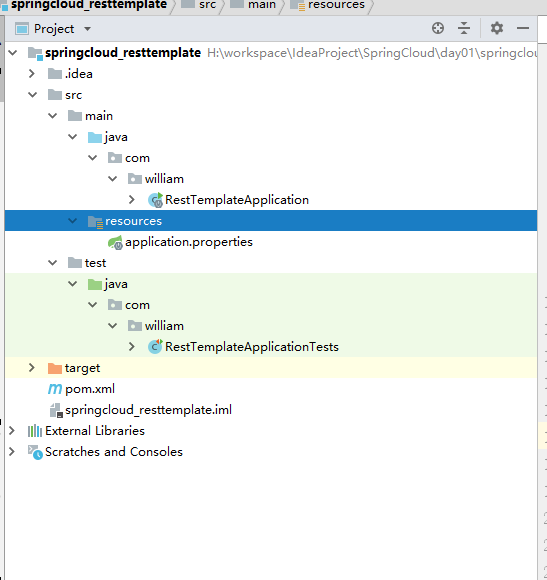Viewport: 547px width, 580px height.
Task: Collapse com package under test java
Action: (x=92, y=305)
